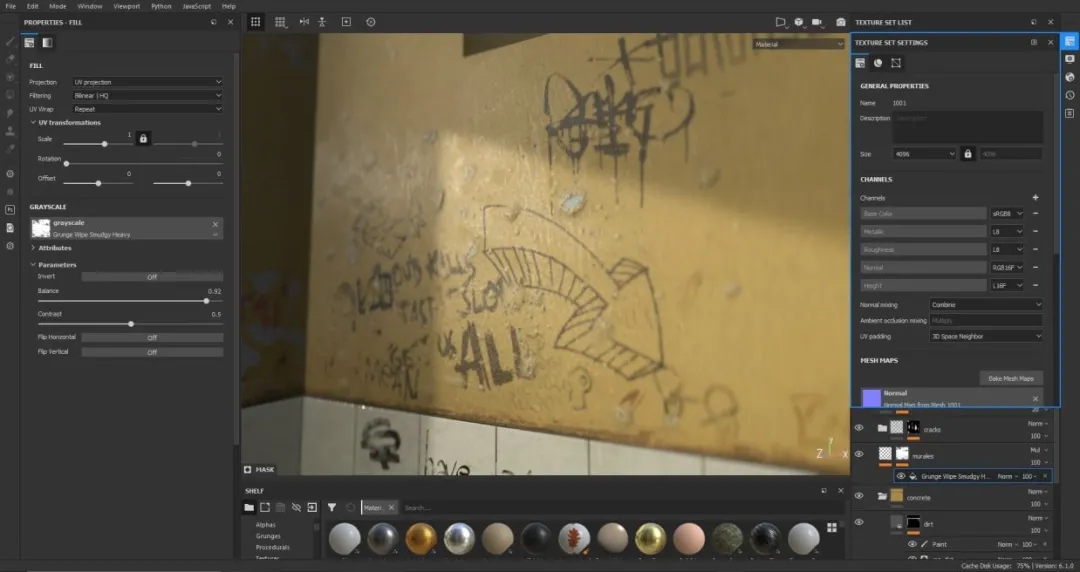1080x572 pixels.
Task: Open the Mode menu
Action: (x=58, y=6)
